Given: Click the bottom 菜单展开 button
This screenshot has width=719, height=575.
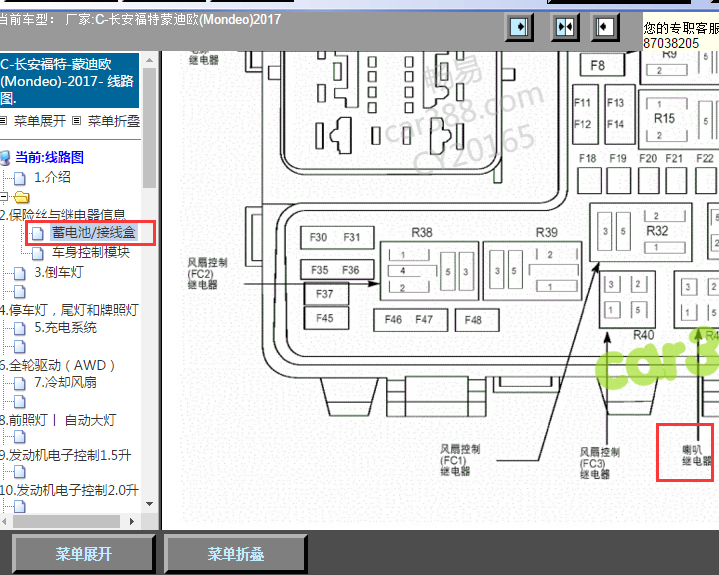Looking at the screenshot, I should coord(83,554).
